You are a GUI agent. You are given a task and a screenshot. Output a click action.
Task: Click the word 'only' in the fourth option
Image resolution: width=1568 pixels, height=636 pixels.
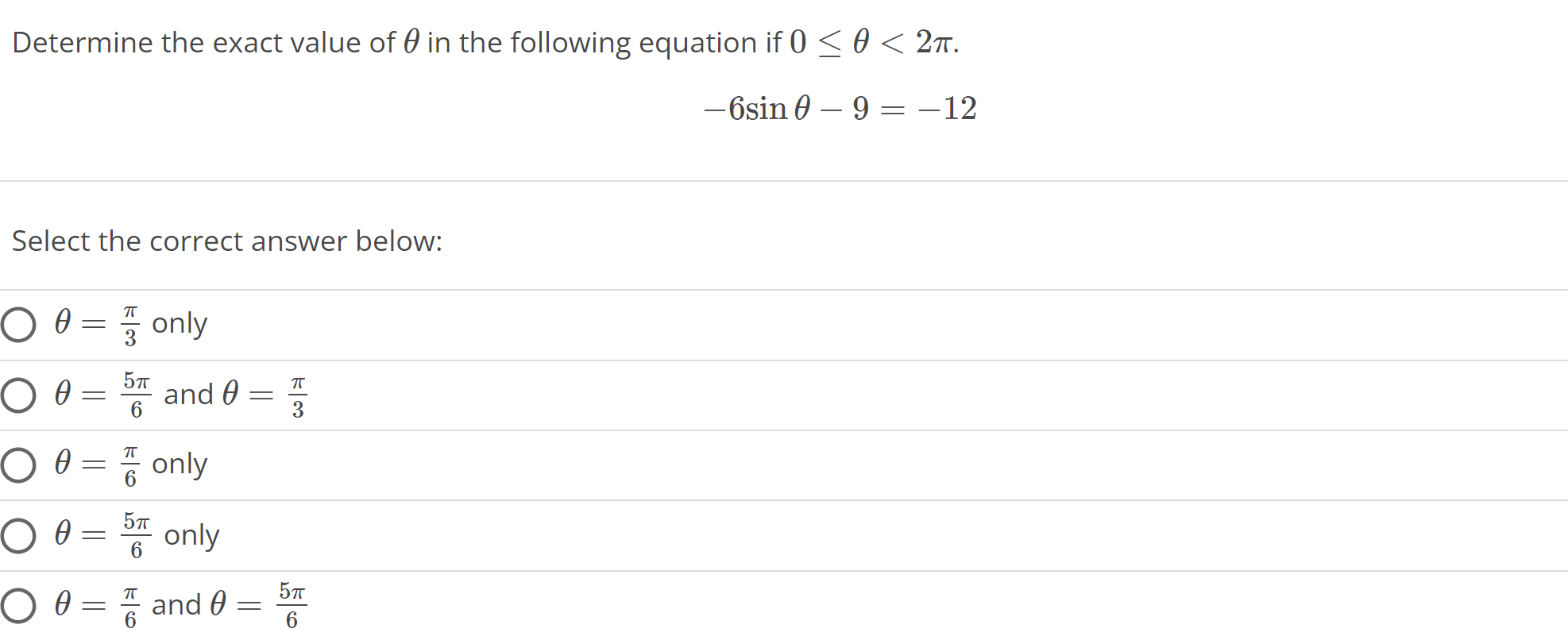[191, 536]
